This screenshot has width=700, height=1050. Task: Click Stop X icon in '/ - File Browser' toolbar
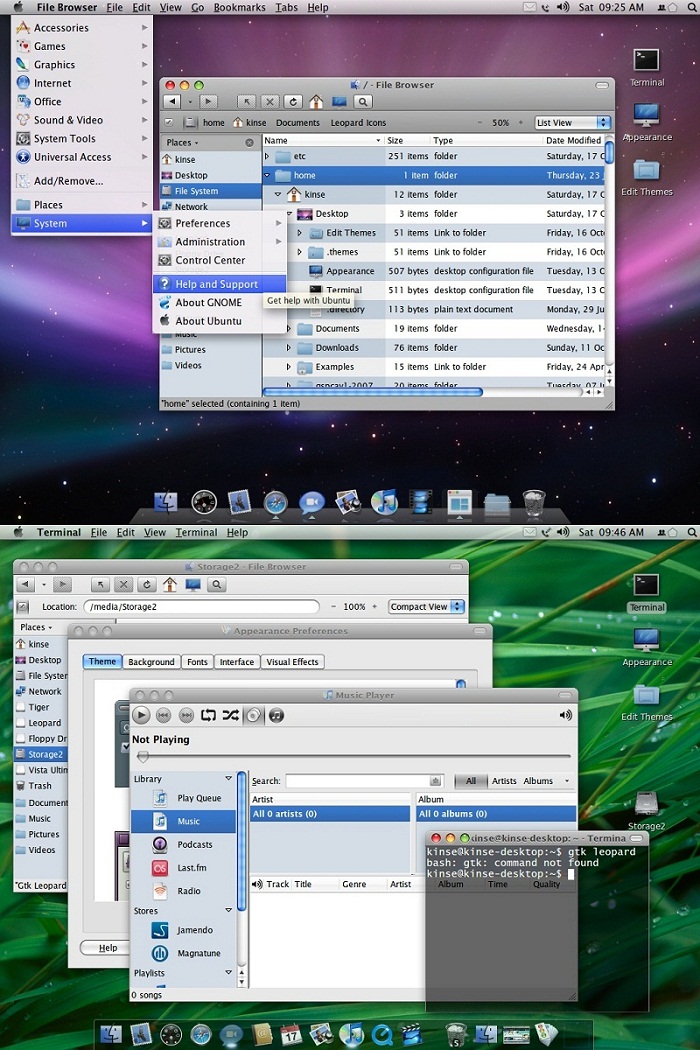point(270,102)
